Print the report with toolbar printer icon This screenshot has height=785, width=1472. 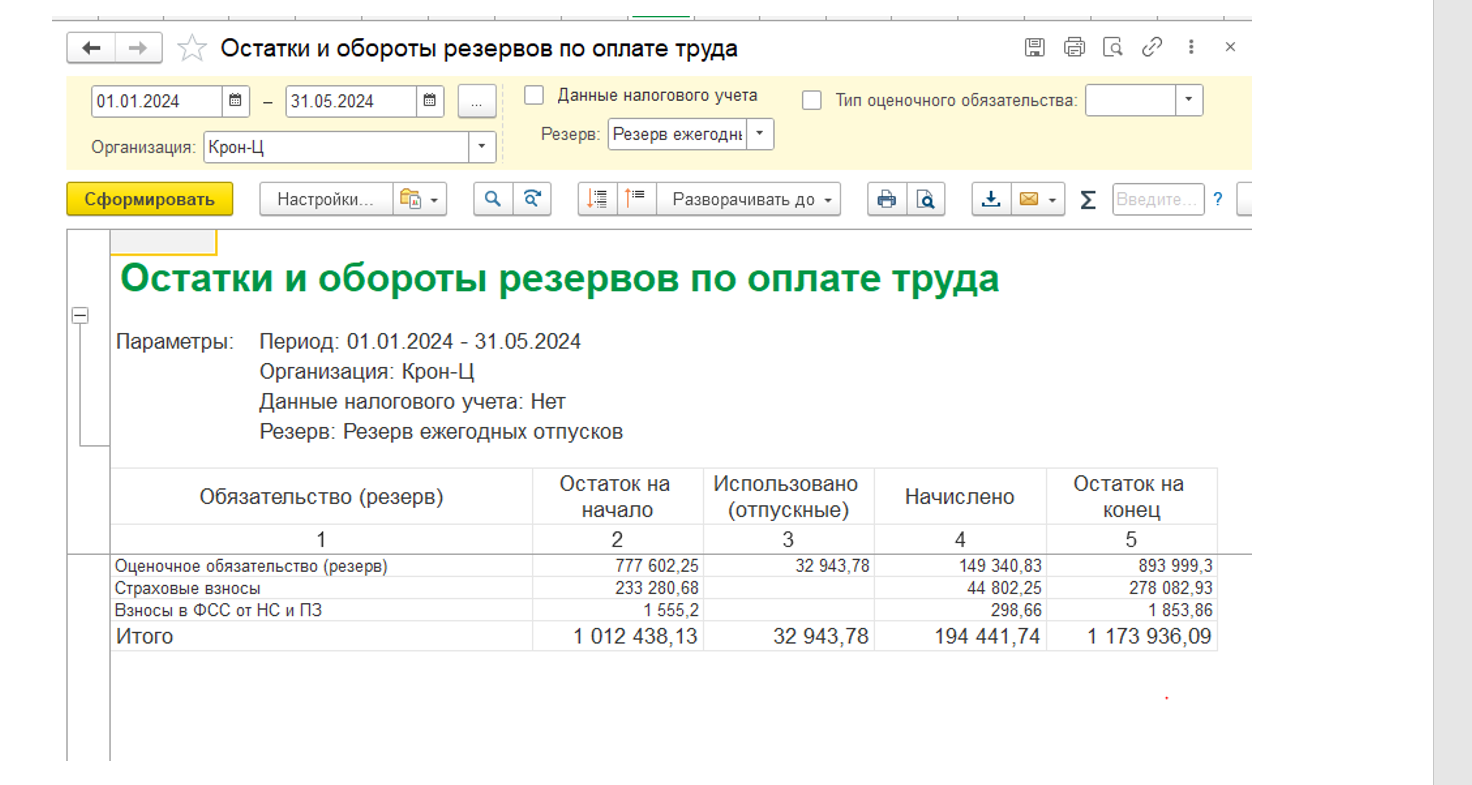887,199
